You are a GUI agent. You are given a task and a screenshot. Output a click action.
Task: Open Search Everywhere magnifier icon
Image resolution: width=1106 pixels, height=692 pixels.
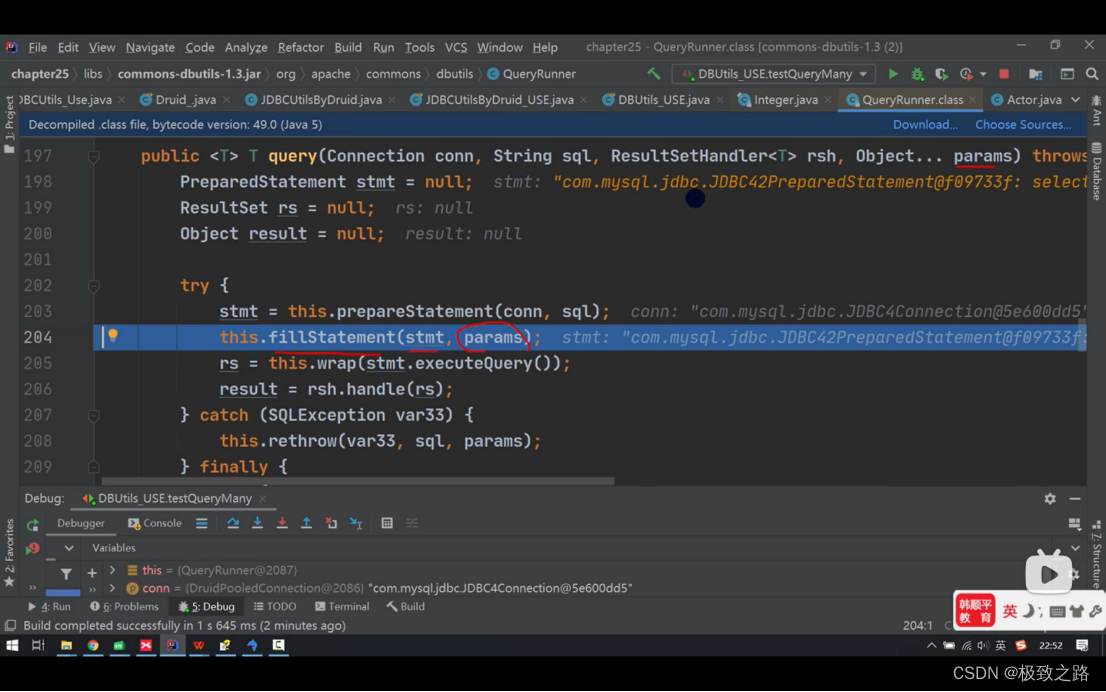[1092, 73]
